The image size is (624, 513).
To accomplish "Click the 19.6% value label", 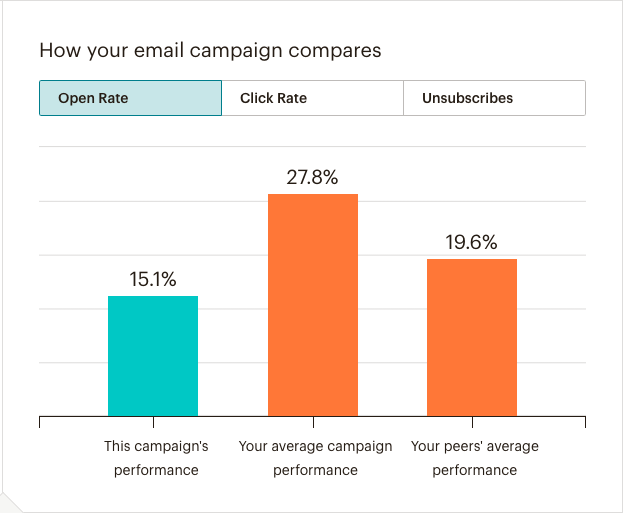I will (x=472, y=243).
